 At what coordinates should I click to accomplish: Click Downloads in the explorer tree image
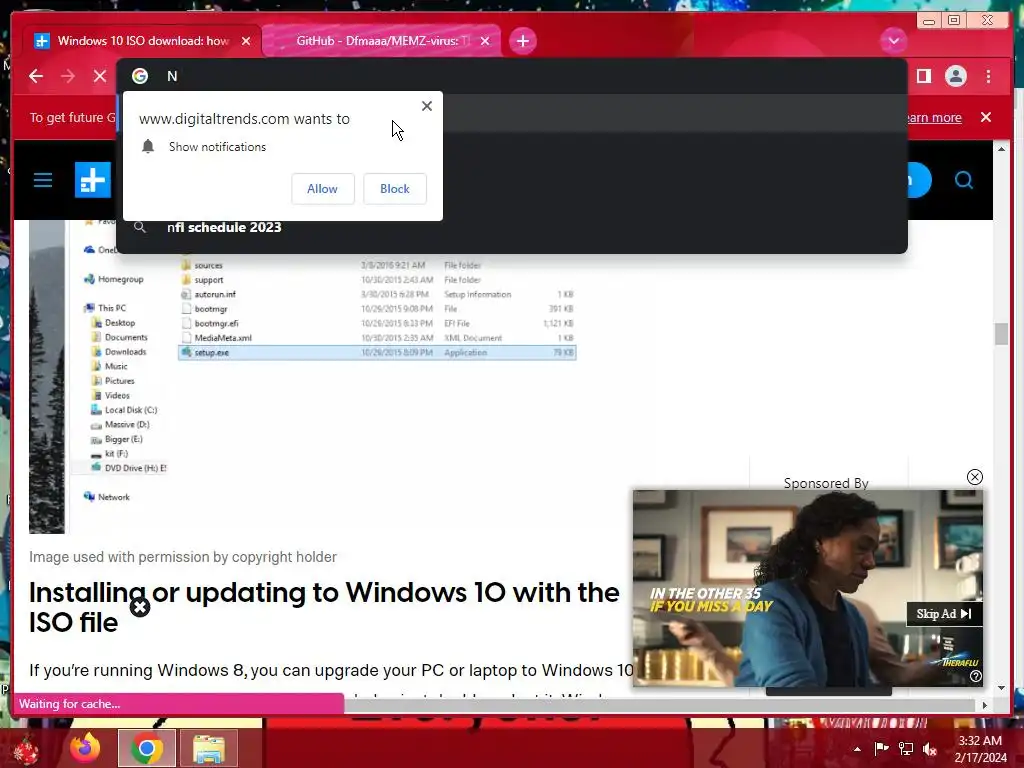125,351
